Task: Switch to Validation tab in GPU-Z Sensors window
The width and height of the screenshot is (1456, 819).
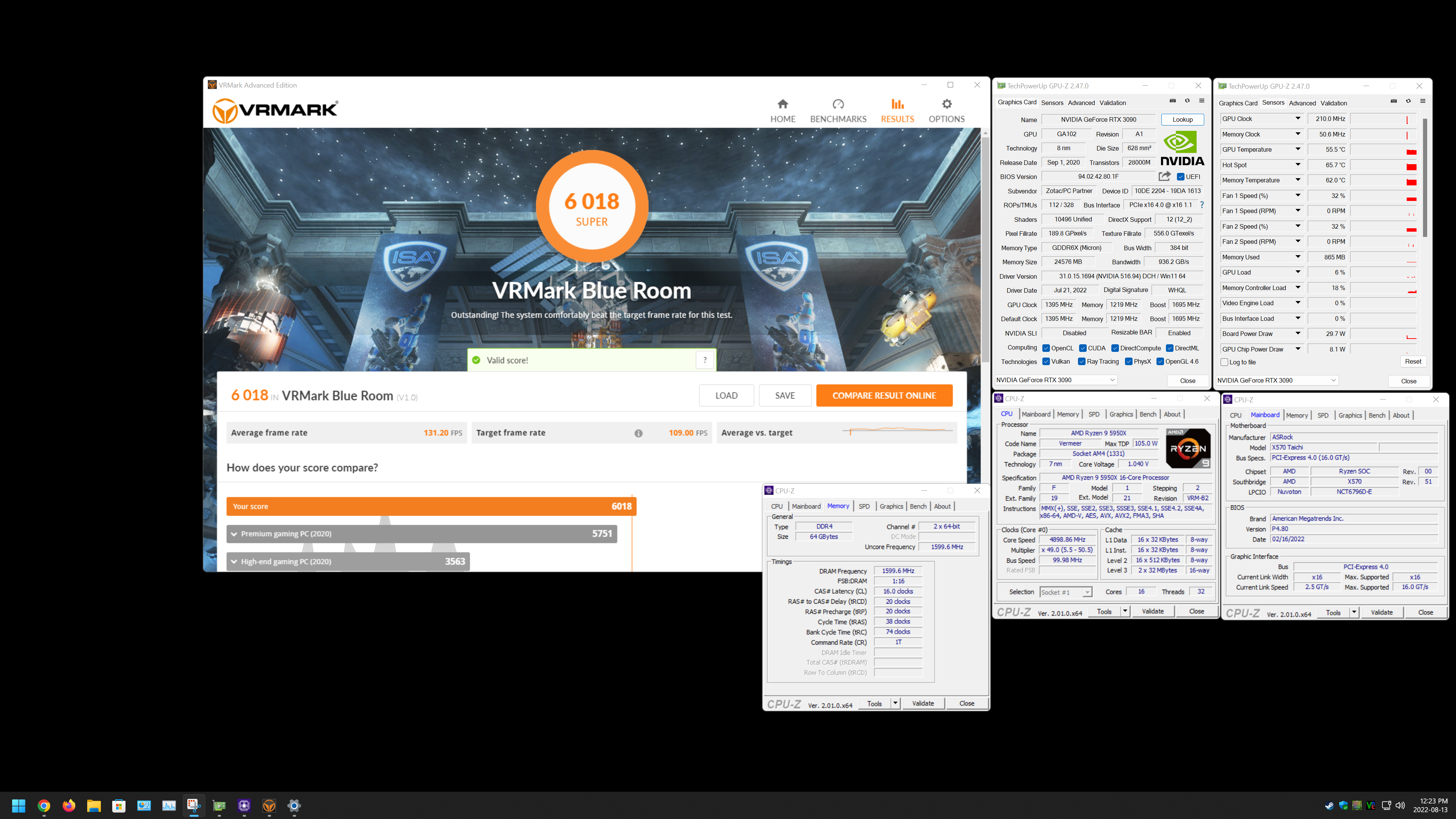Action: click(1334, 104)
